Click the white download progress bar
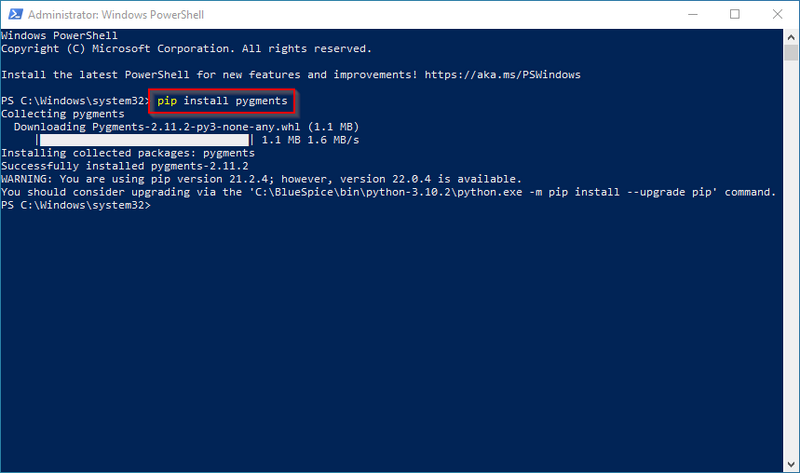The image size is (800, 473). coord(143,140)
